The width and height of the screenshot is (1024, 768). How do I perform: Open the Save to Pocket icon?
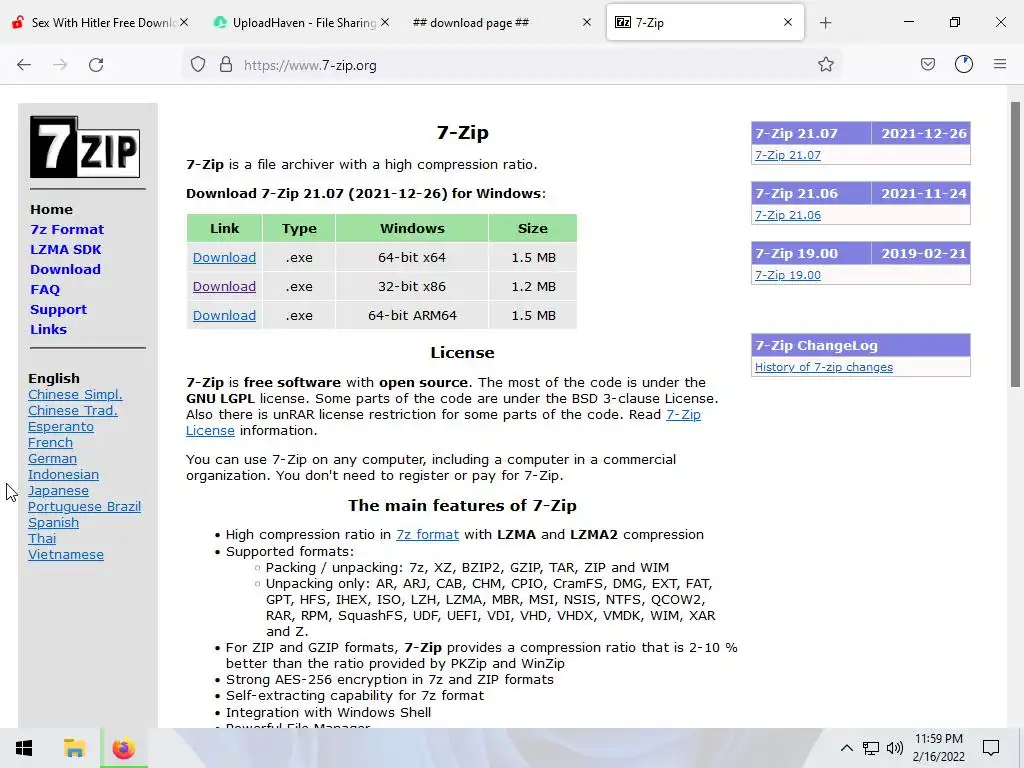(927, 65)
